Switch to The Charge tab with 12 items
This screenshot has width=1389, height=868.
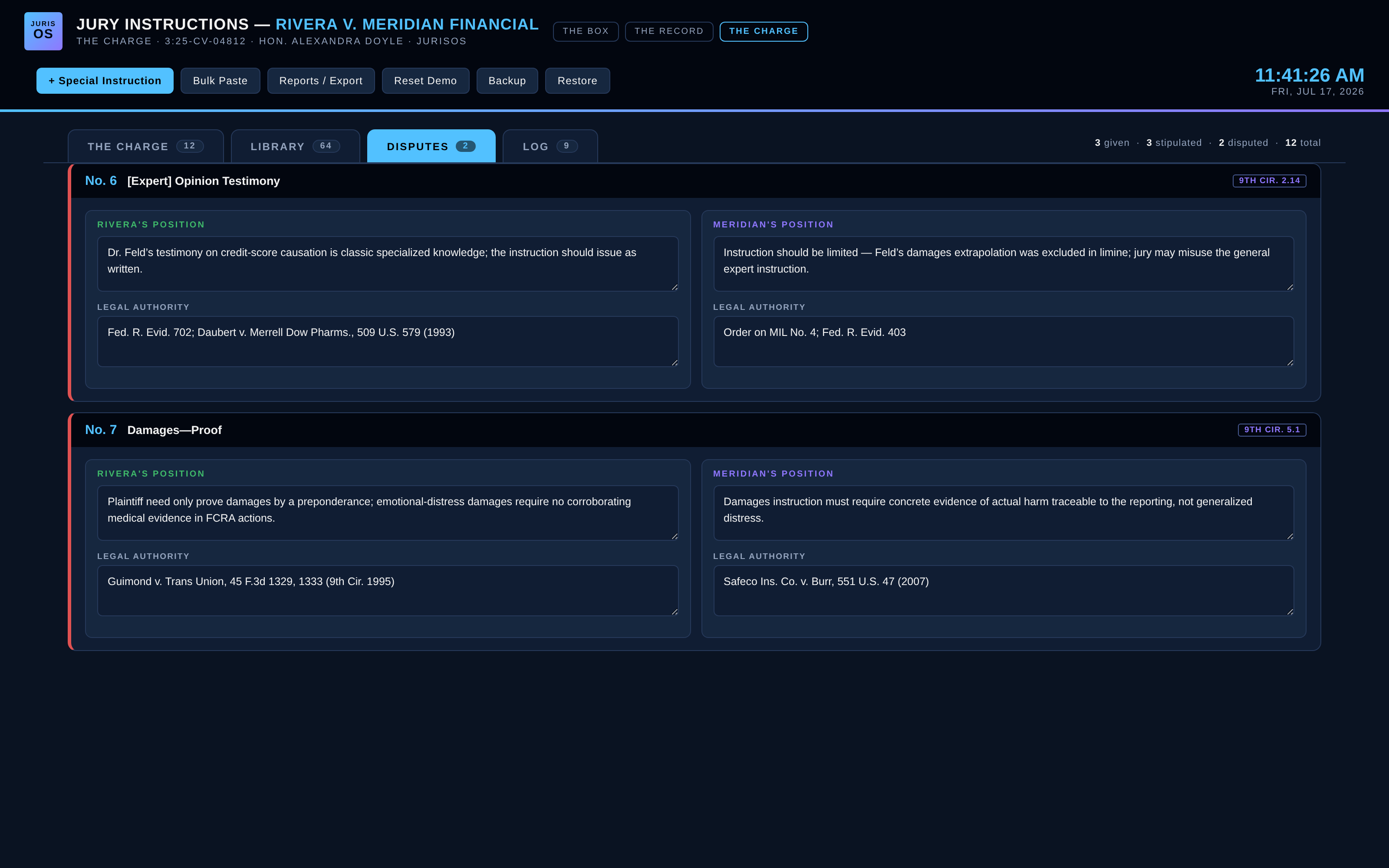coord(146,146)
